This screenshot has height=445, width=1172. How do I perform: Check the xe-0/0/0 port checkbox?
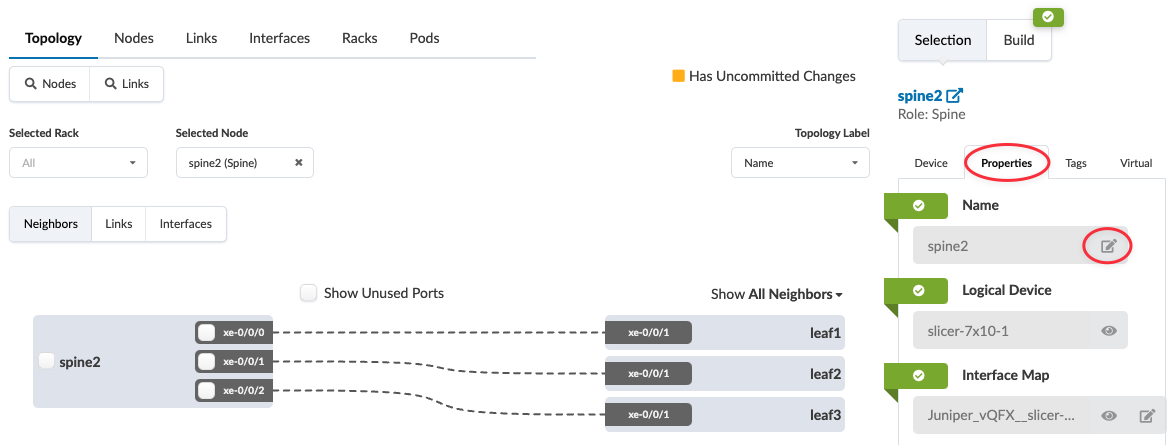[206, 333]
